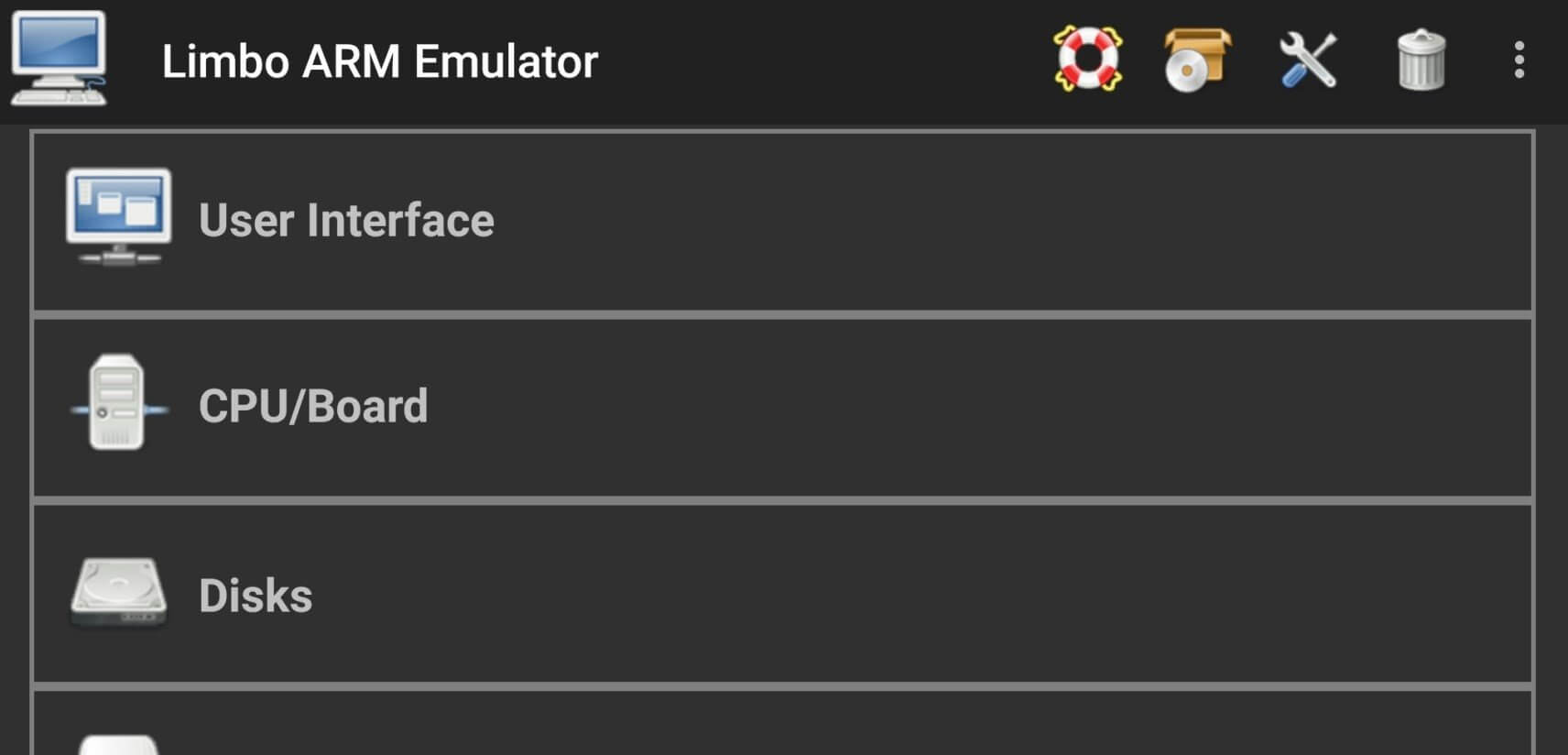Click the "Limbo ARM Emulator" title
This screenshot has width=1568, height=755.
click(379, 61)
